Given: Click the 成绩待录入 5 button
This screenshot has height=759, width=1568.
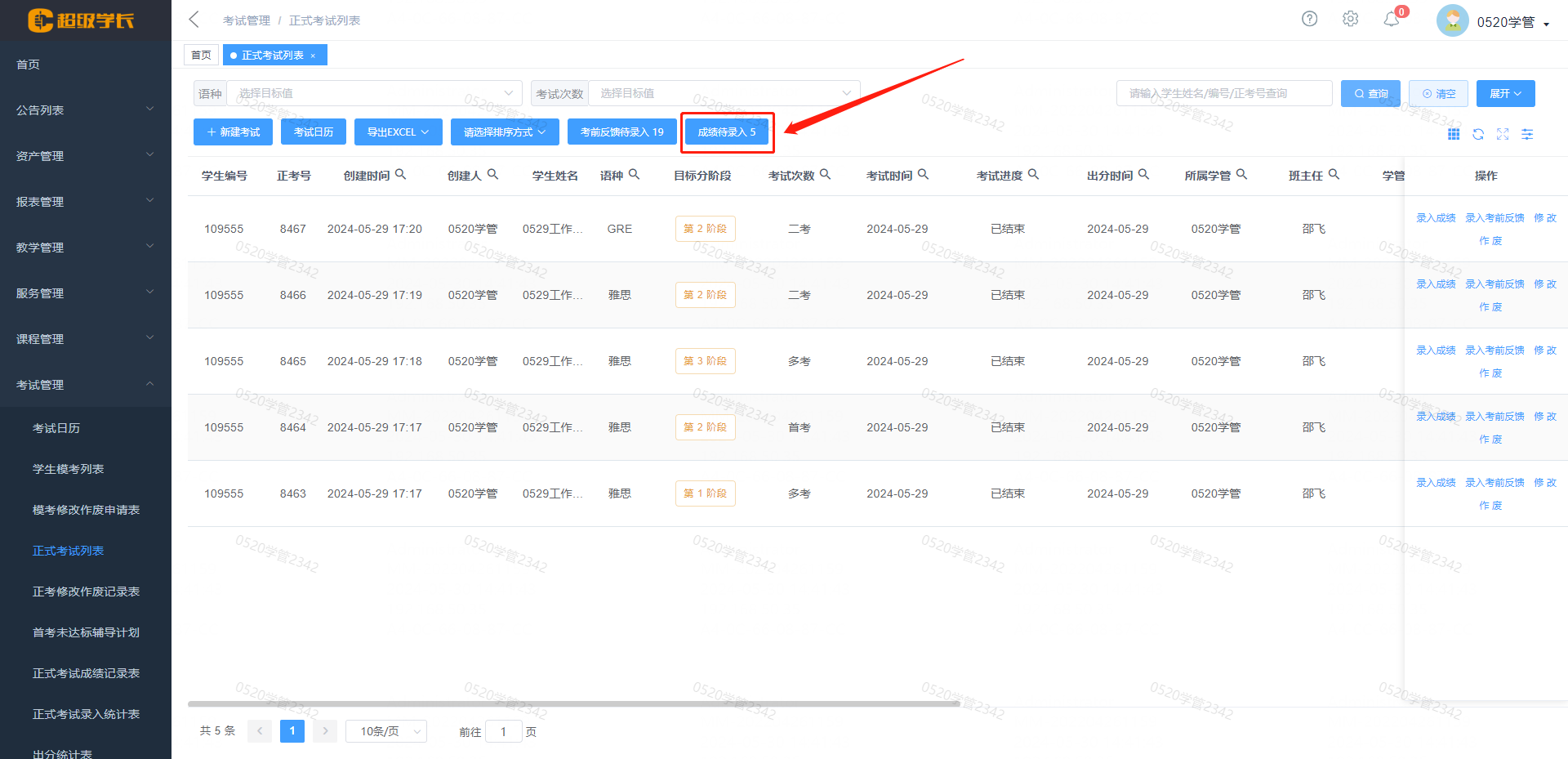Looking at the screenshot, I should pyautogui.click(x=727, y=132).
